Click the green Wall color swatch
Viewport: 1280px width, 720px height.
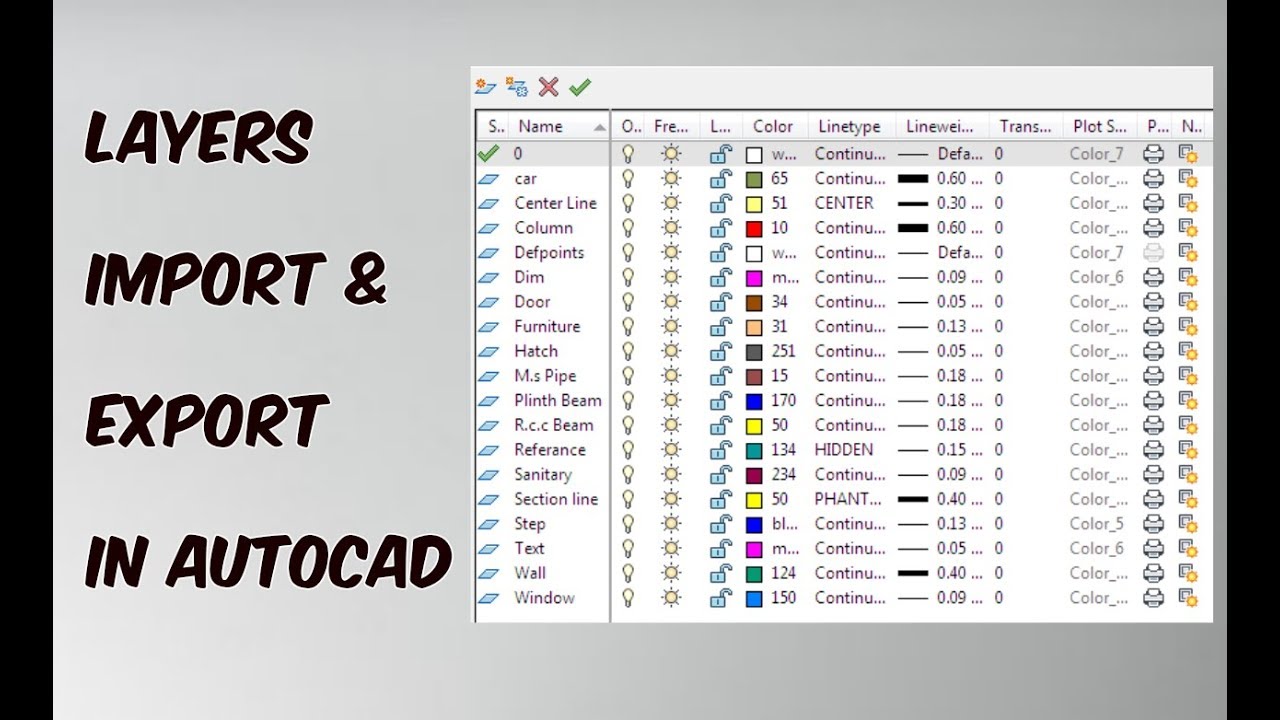coord(754,574)
